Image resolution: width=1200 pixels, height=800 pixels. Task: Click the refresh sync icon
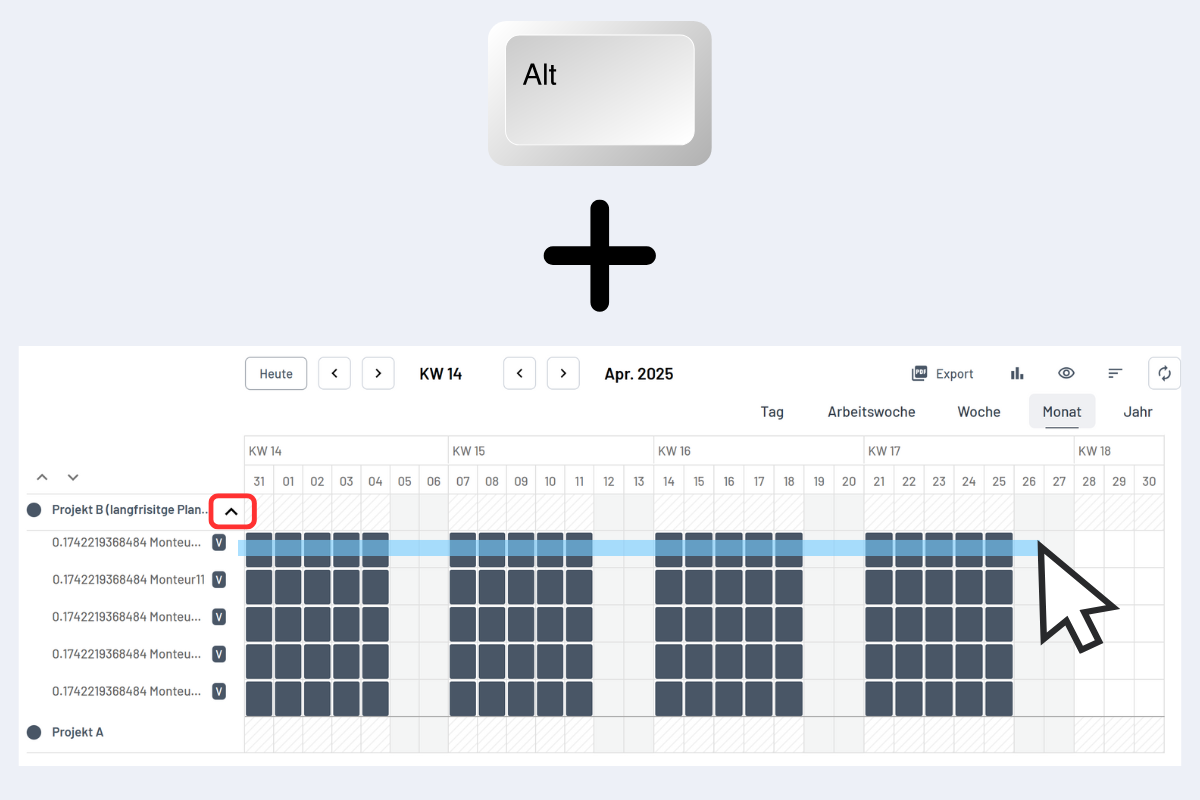pyautogui.click(x=1164, y=373)
